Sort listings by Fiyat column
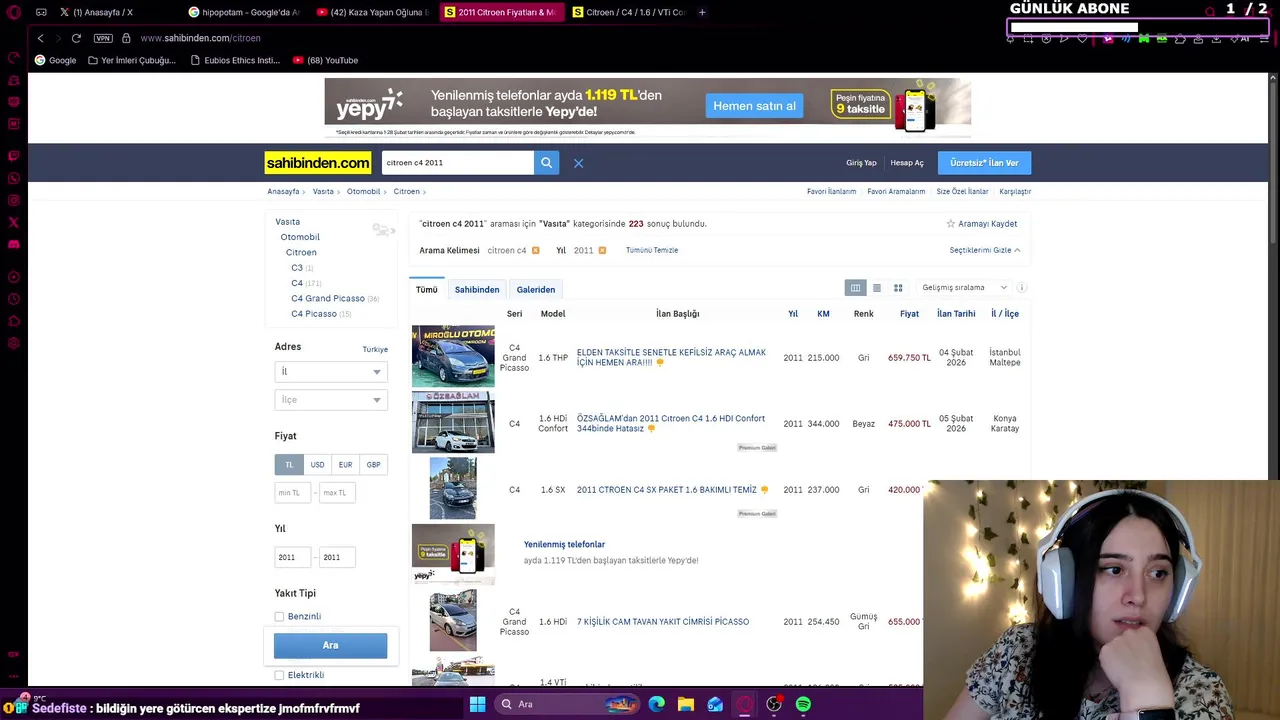The image size is (1280, 720). click(x=909, y=314)
